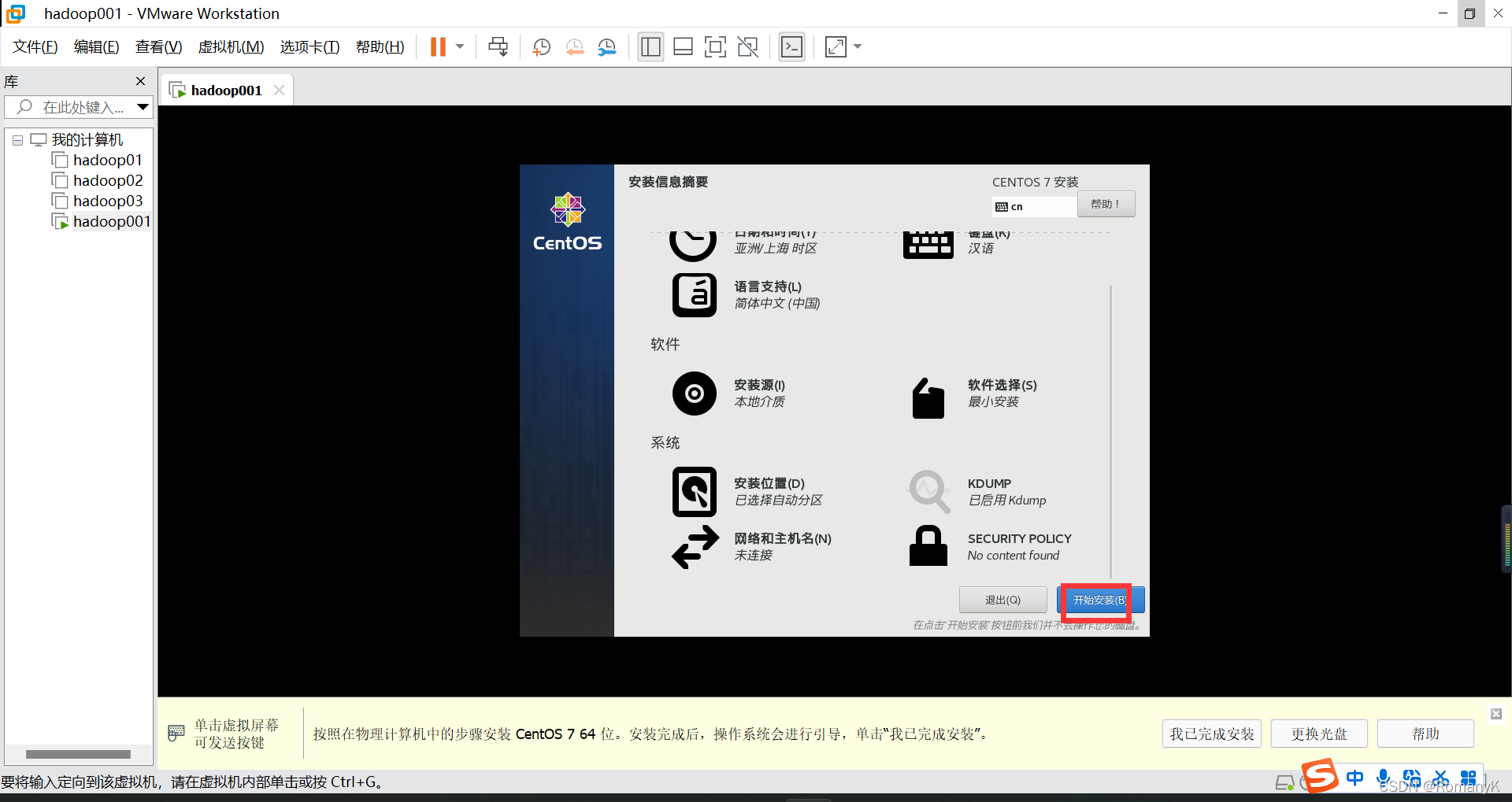The image size is (1512, 802).
Task: Click the Sogou input method S icon
Action: 1319,776
